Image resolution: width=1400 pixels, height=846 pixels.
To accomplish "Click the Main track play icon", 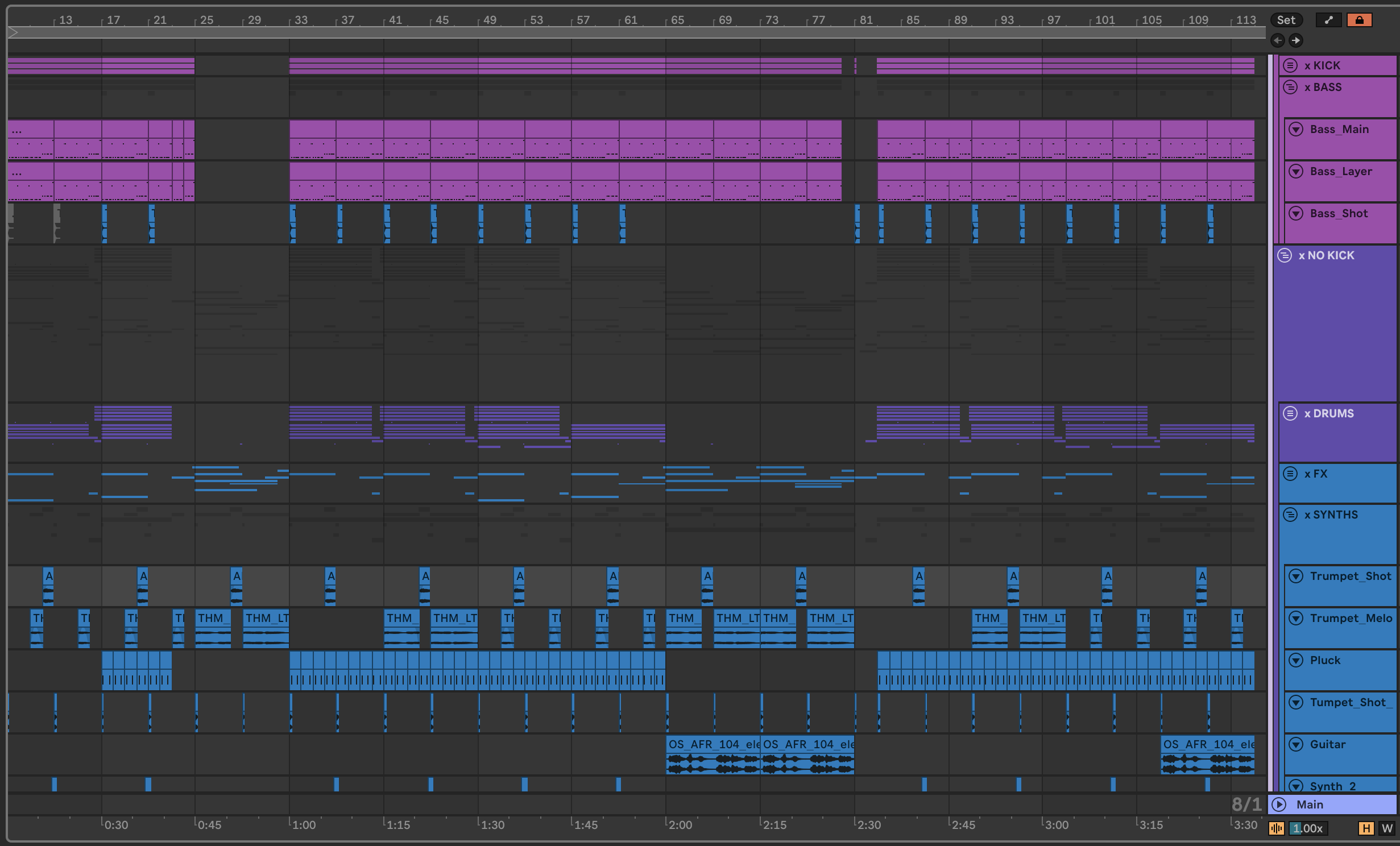I will click(1279, 804).
